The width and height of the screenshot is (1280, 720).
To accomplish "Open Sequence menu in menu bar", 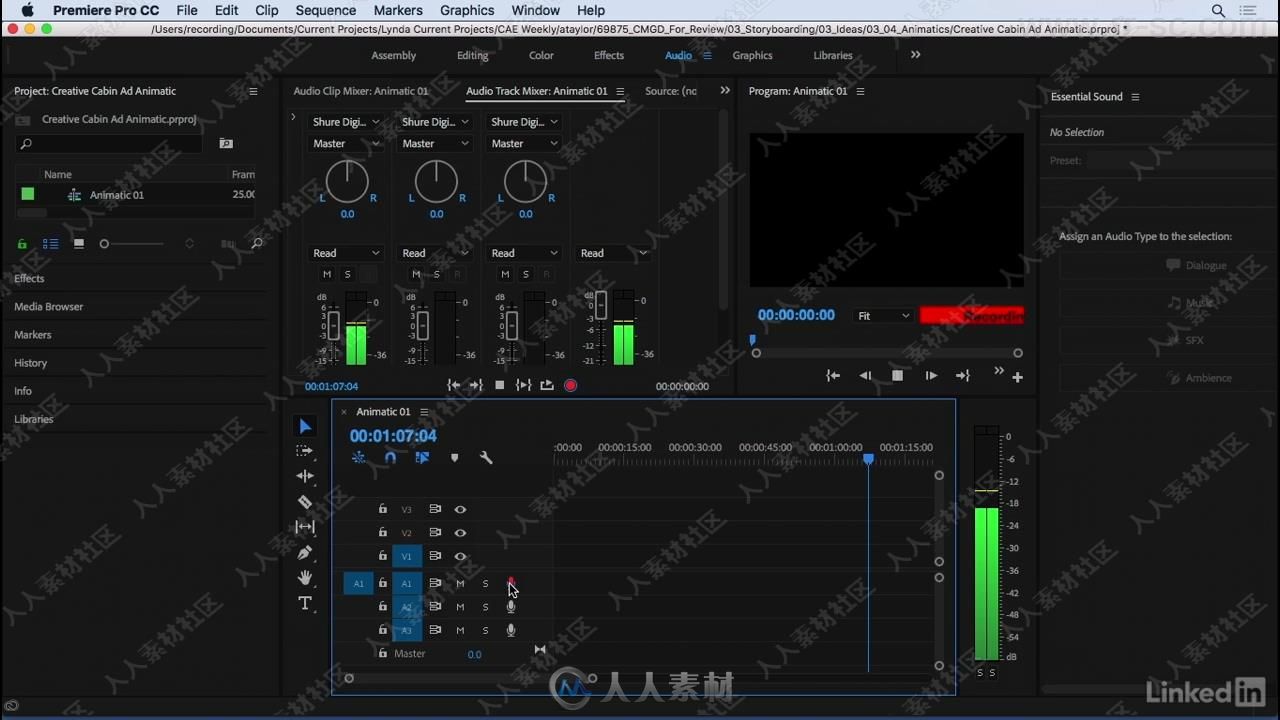I will click(x=326, y=10).
